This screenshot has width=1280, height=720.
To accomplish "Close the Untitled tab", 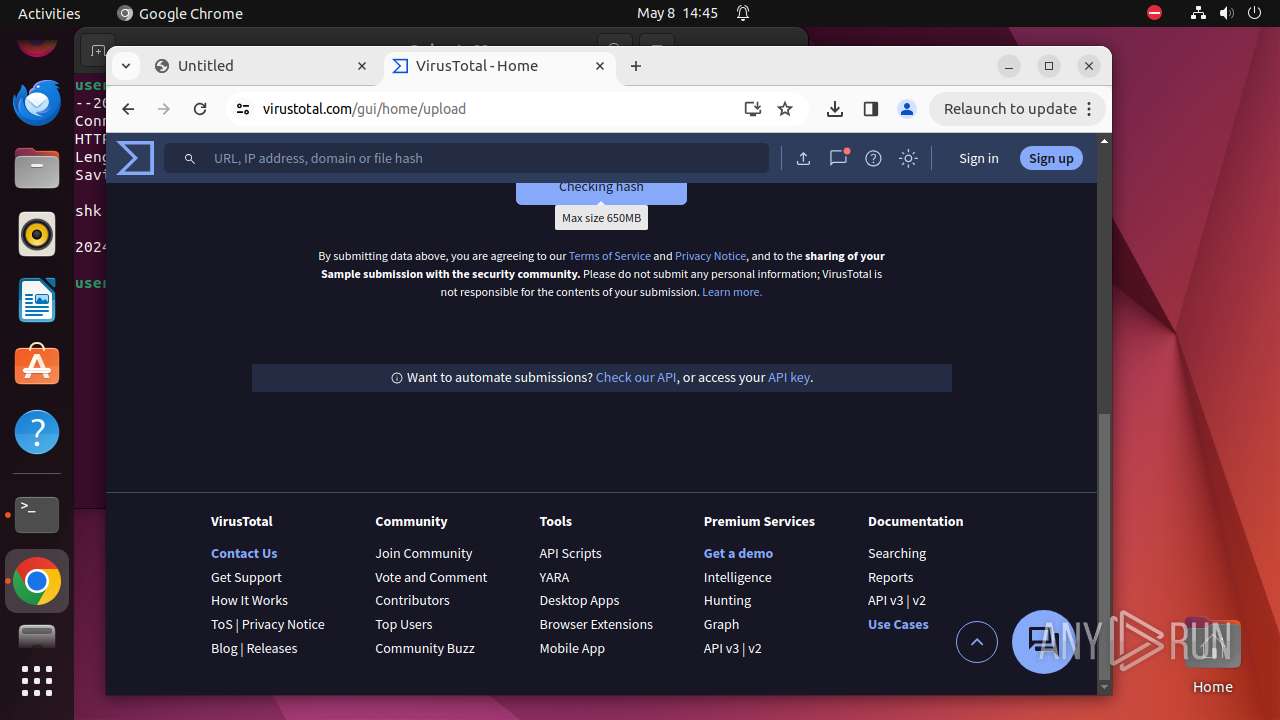I will 362,66.
